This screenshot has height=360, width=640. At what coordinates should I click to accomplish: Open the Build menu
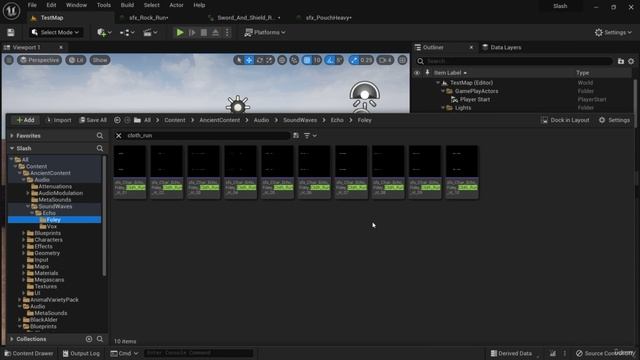[x=127, y=5]
